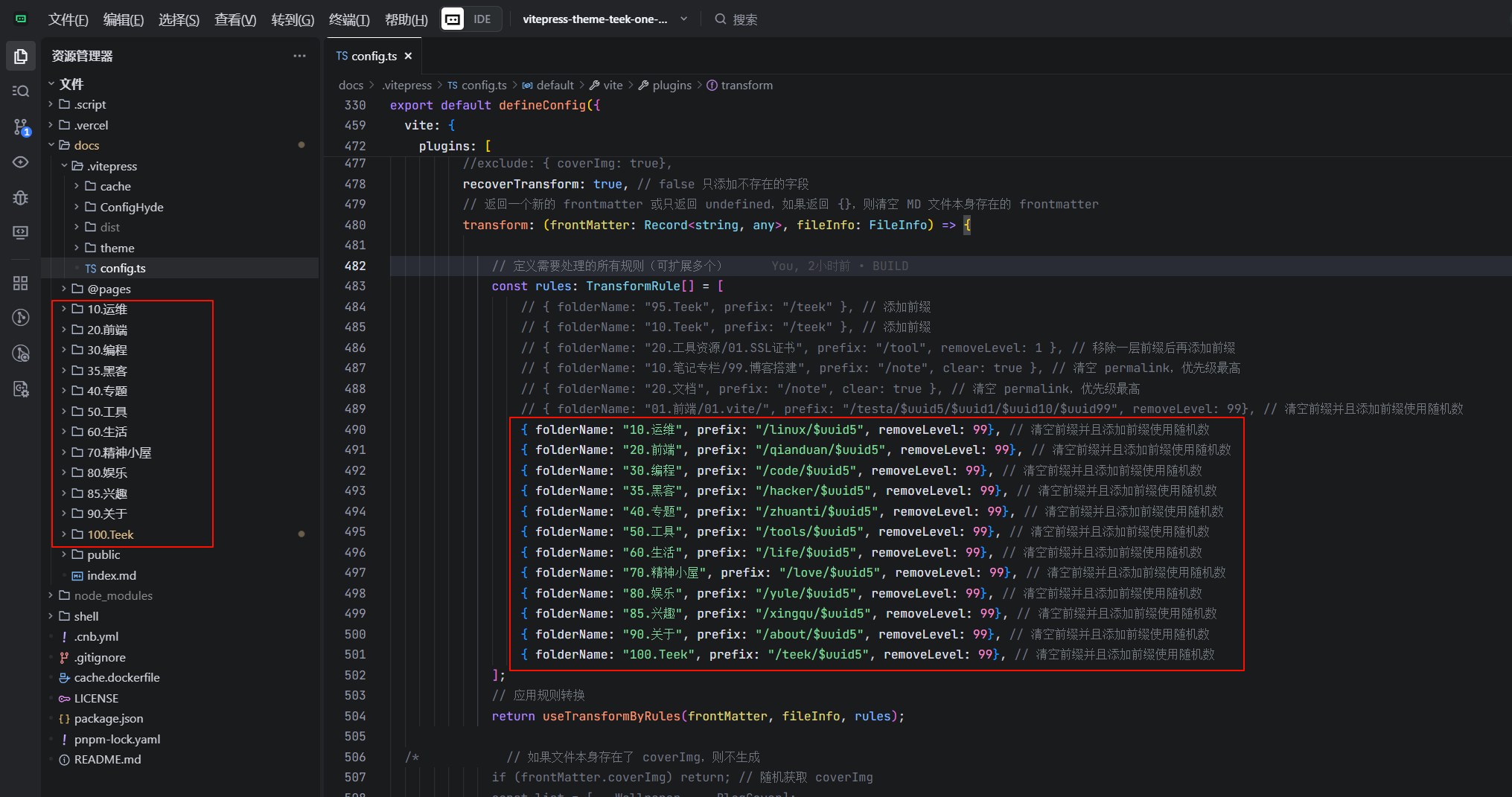Switch to IDE mode button
The height and width of the screenshot is (797, 1512).
482,19
